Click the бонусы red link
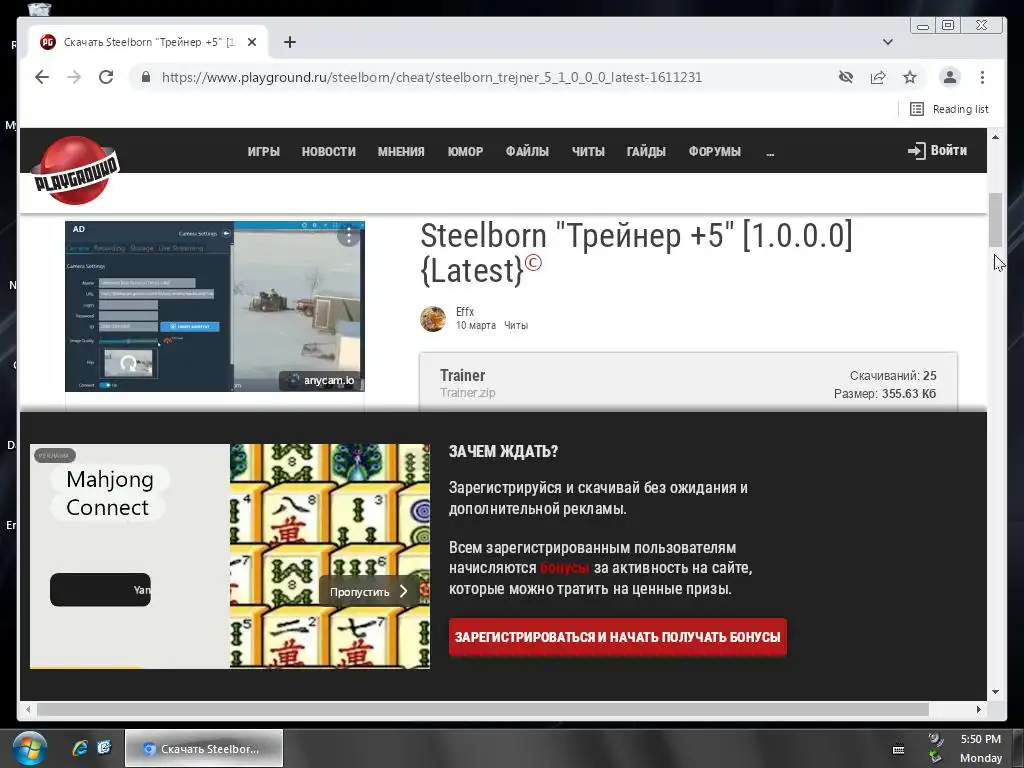Viewport: 1024px width, 768px height. 565,568
